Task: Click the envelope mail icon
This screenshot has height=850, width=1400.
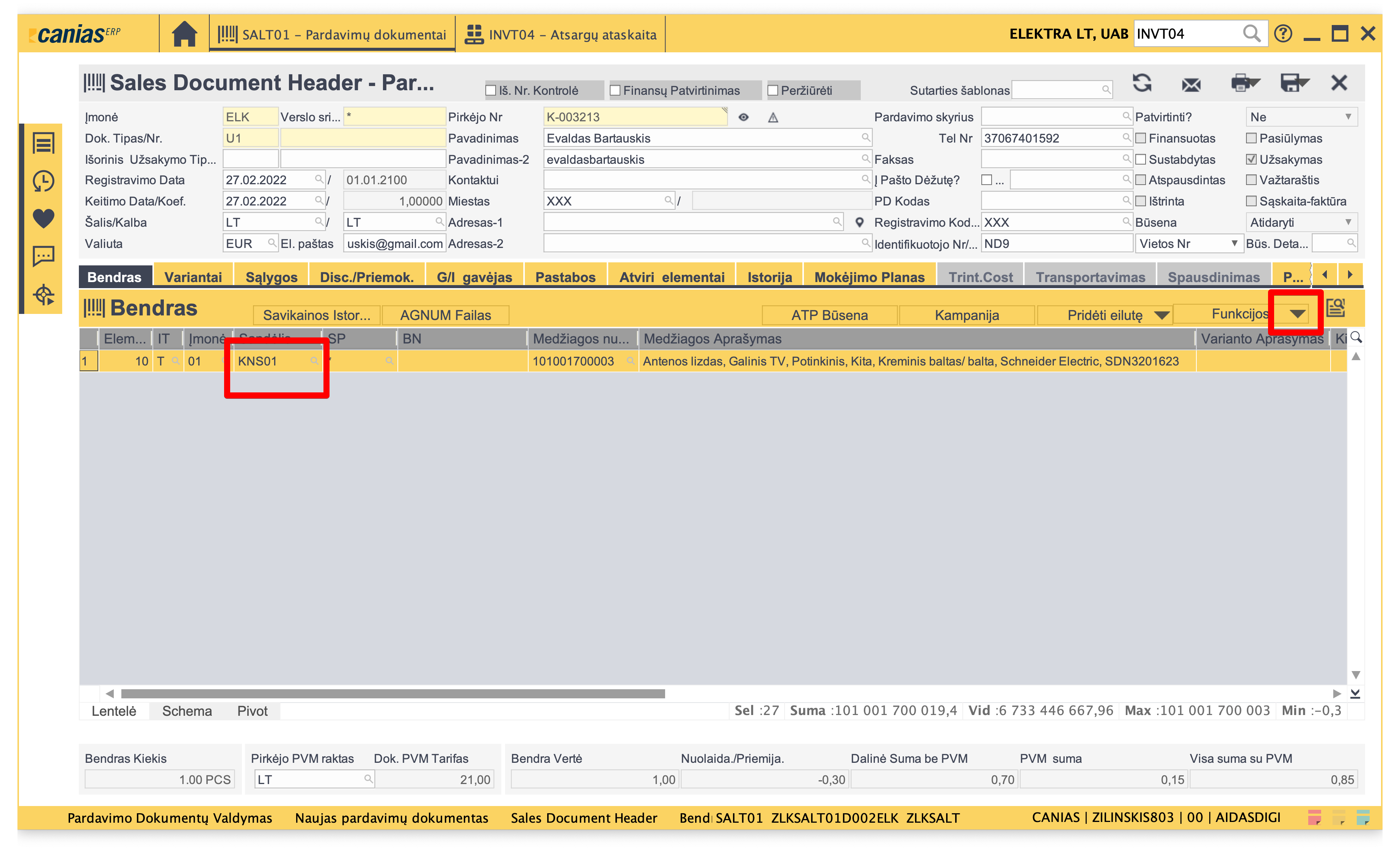Action: [1191, 85]
